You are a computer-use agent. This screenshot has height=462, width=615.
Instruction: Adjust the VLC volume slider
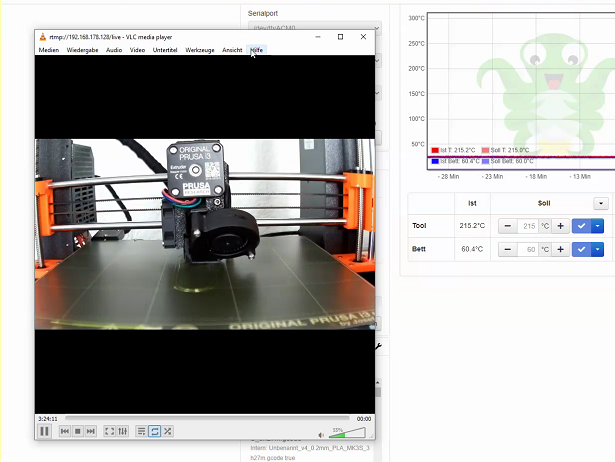coord(348,433)
